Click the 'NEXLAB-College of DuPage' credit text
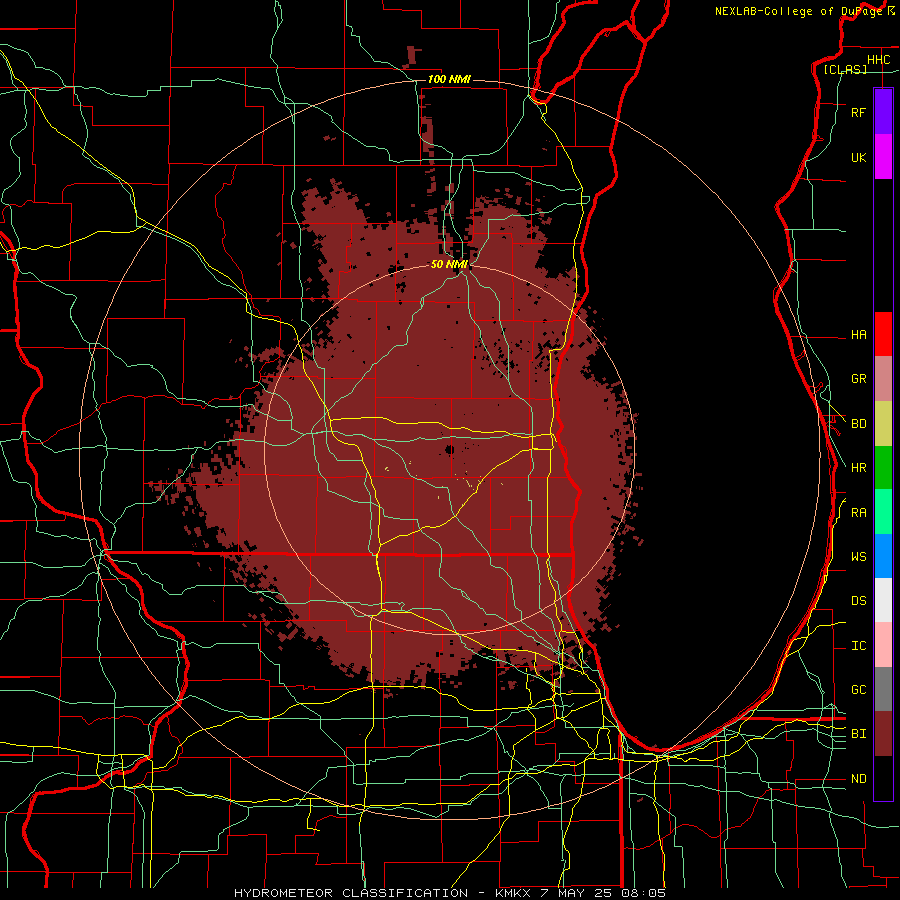 (x=798, y=11)
